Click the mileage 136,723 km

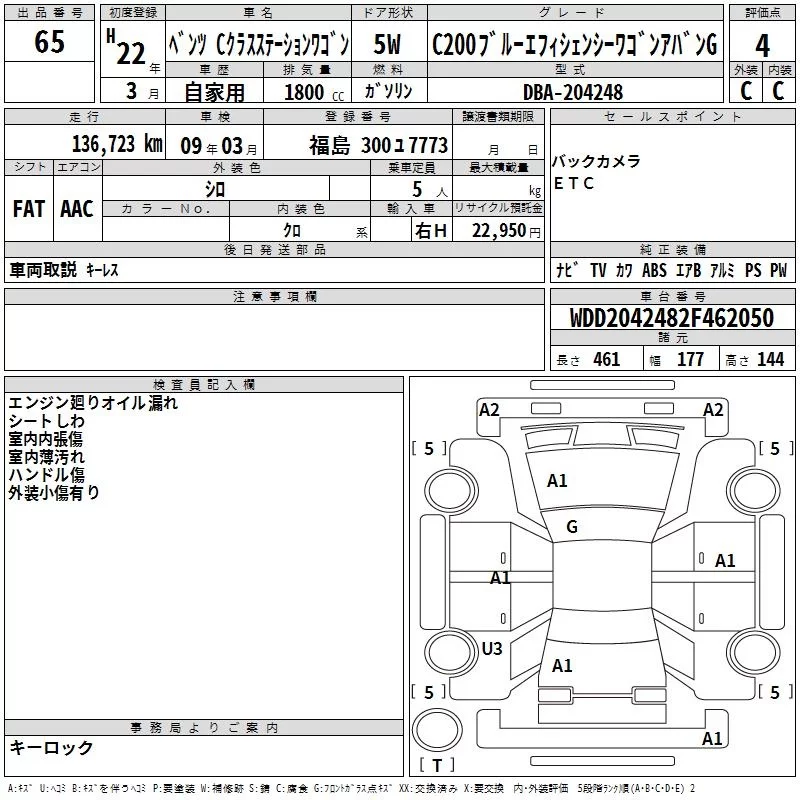[117, 144]
